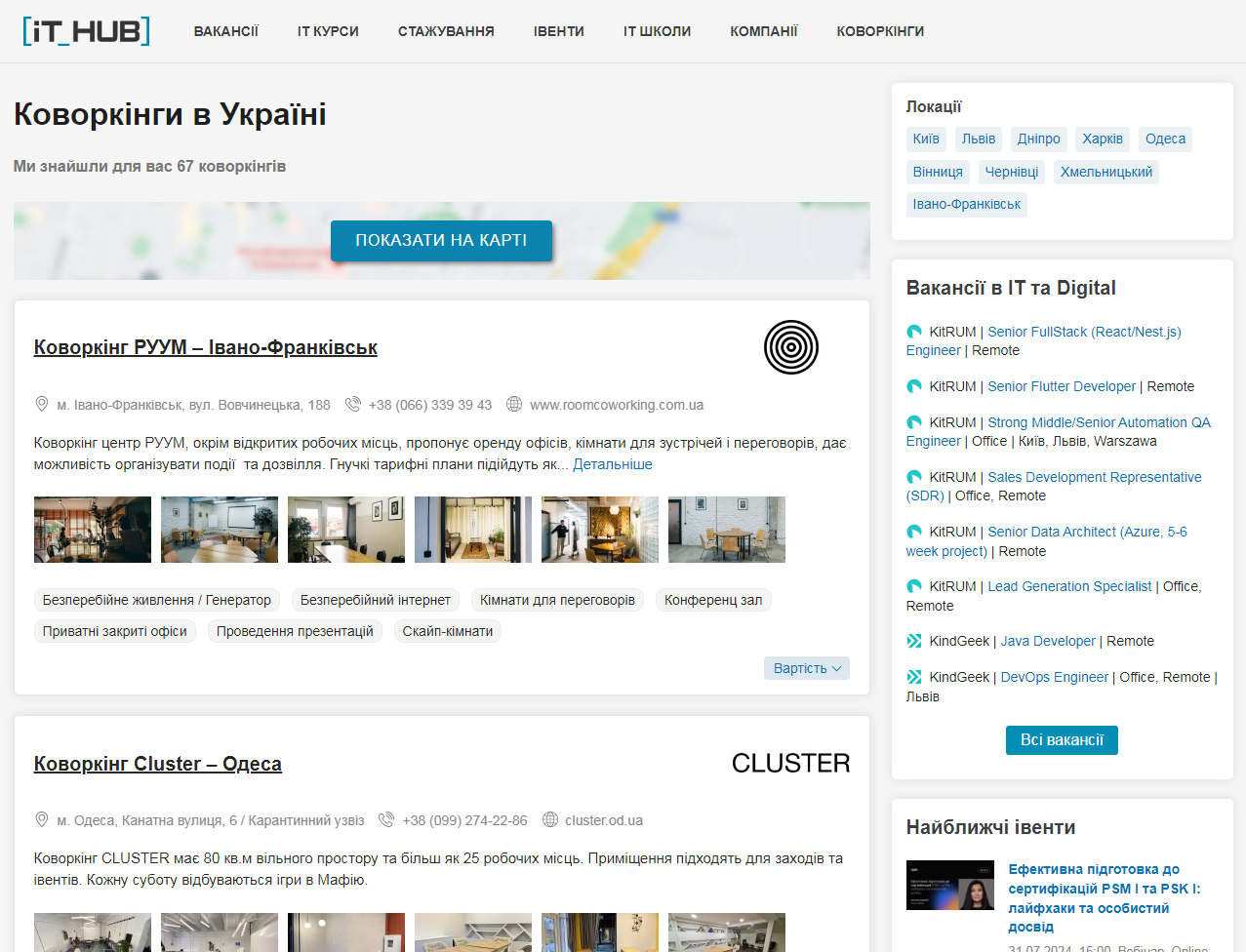The width and height of the screenshot is (1246, 952).
Task: Click the Всі вакансії button
Action: (x=1062, y=740)
